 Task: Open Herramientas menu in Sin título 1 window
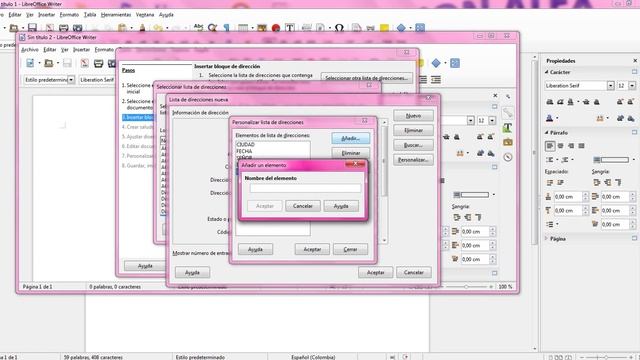116,15
